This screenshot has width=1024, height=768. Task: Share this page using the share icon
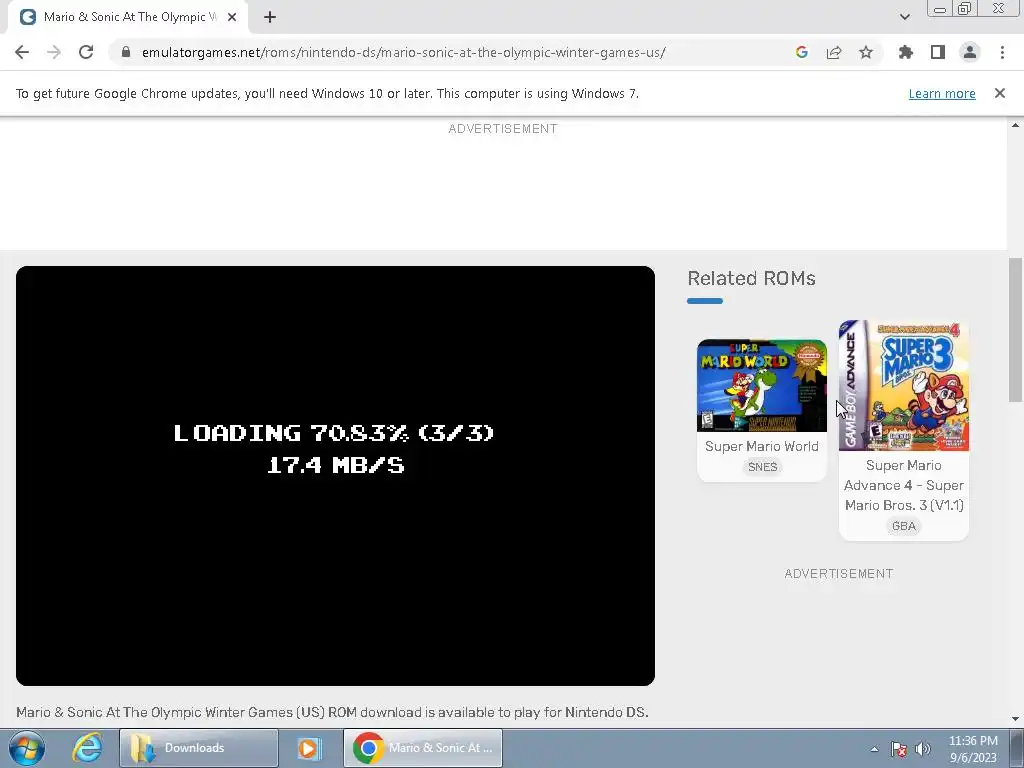tap(834, 52)
